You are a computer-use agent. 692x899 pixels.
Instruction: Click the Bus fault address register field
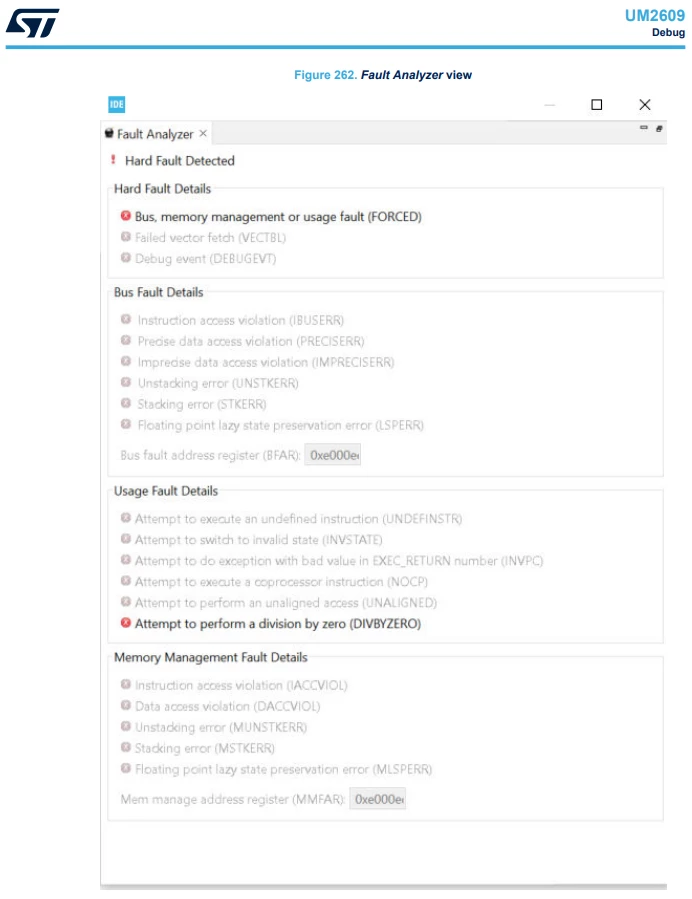coord(333,455)
